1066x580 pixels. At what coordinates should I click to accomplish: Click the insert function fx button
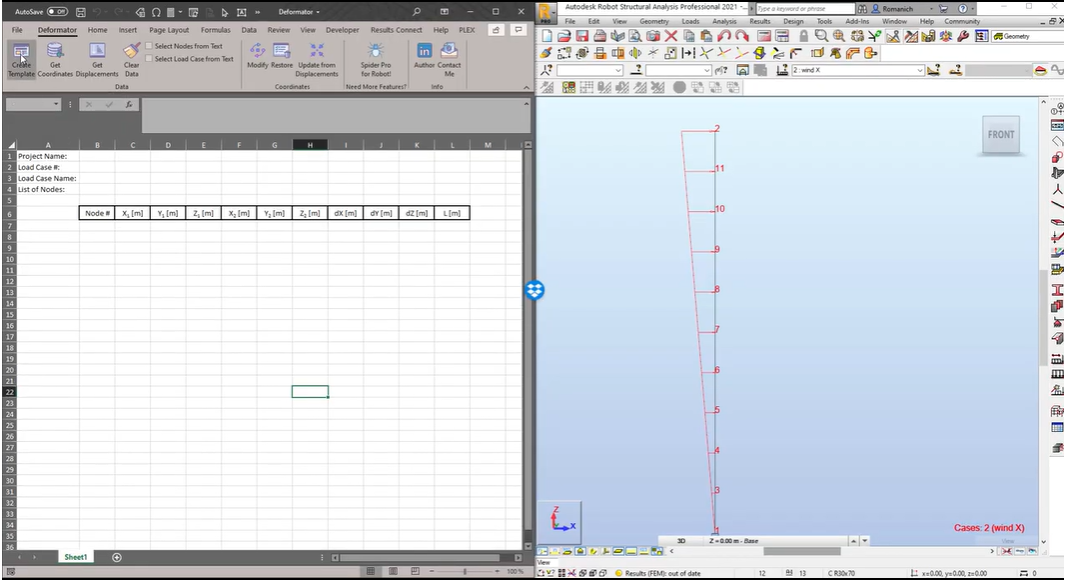(128, 104)
